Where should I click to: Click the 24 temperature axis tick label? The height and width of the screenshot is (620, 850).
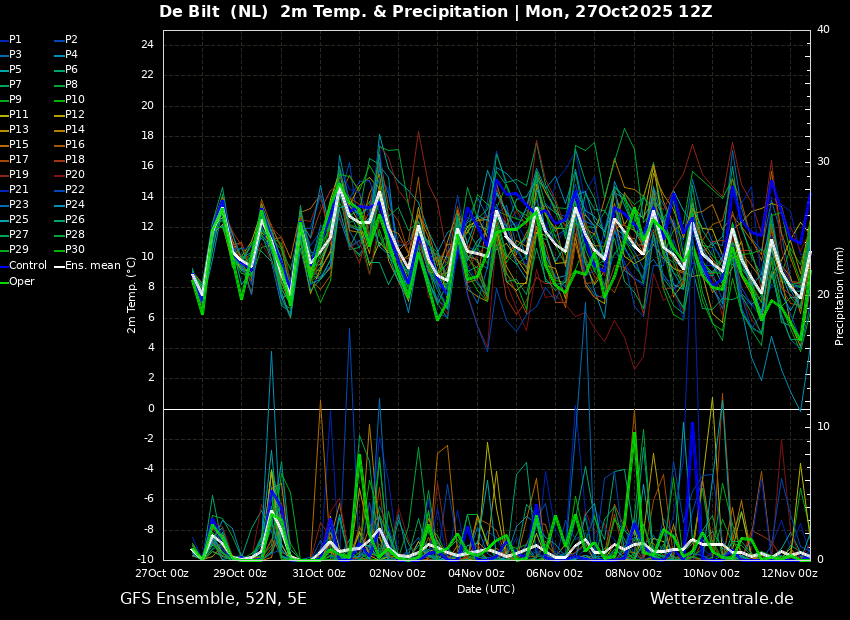pos(147,45)
